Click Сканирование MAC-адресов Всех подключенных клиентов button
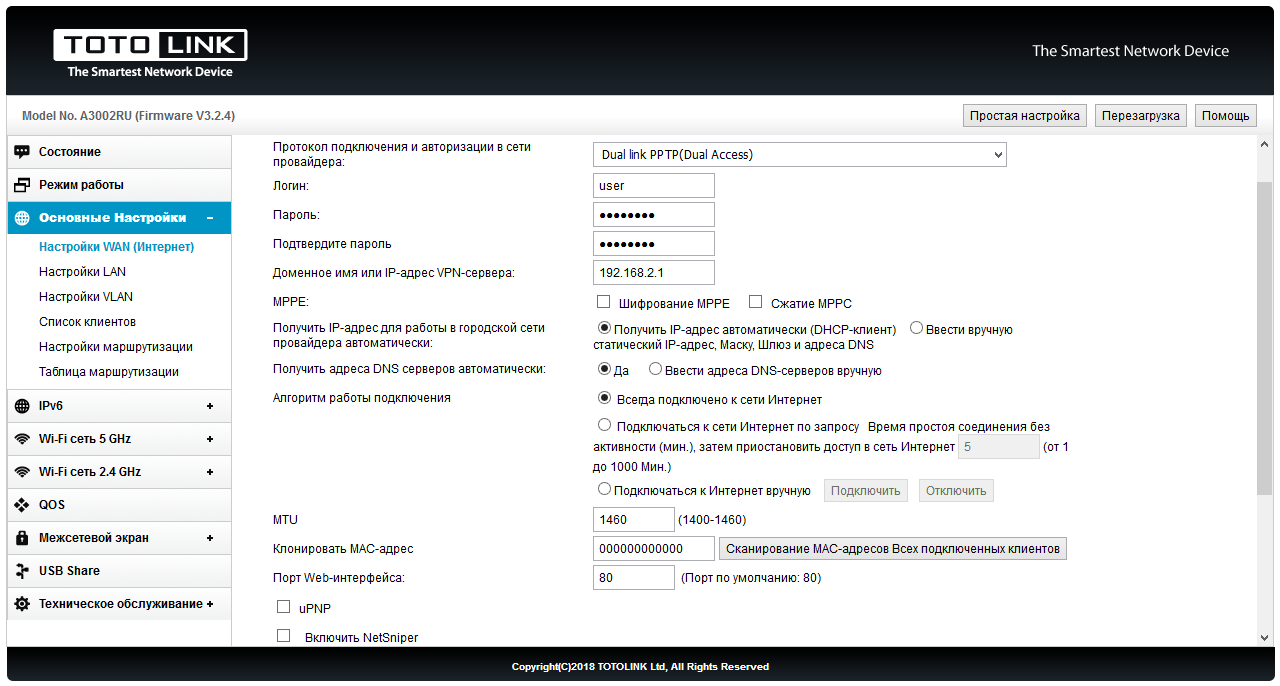Image resolution: width=1280 pixels, height=686 pixels. pos(893,549)
